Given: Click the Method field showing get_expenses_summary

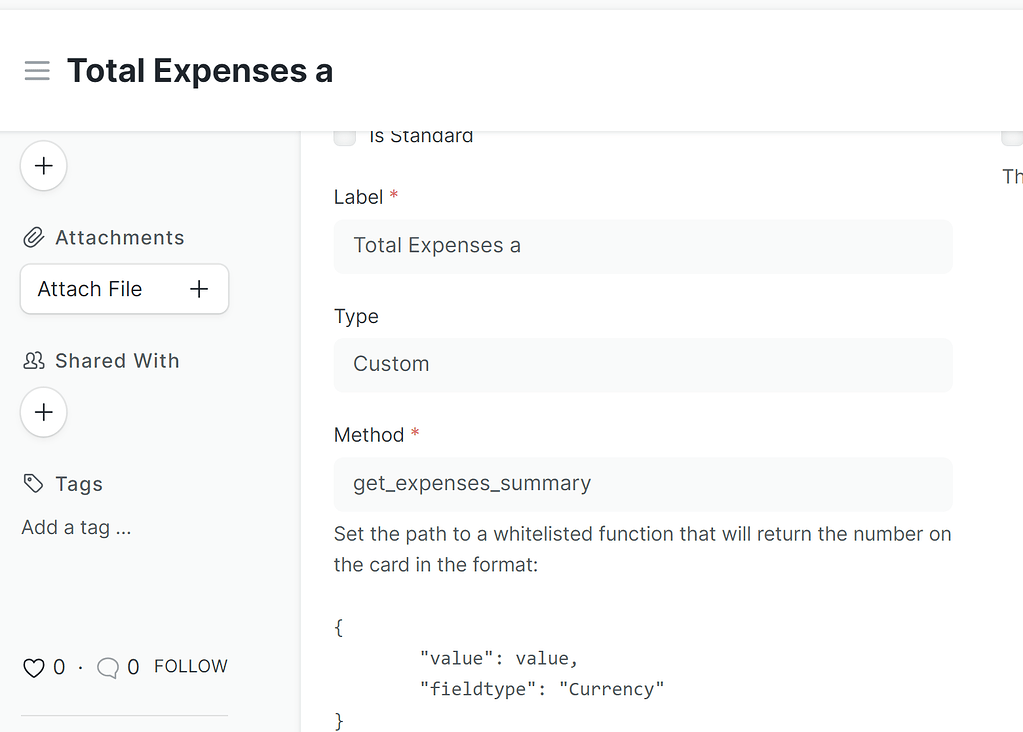Looking at the screenshot, I should [x=642, y=483].
